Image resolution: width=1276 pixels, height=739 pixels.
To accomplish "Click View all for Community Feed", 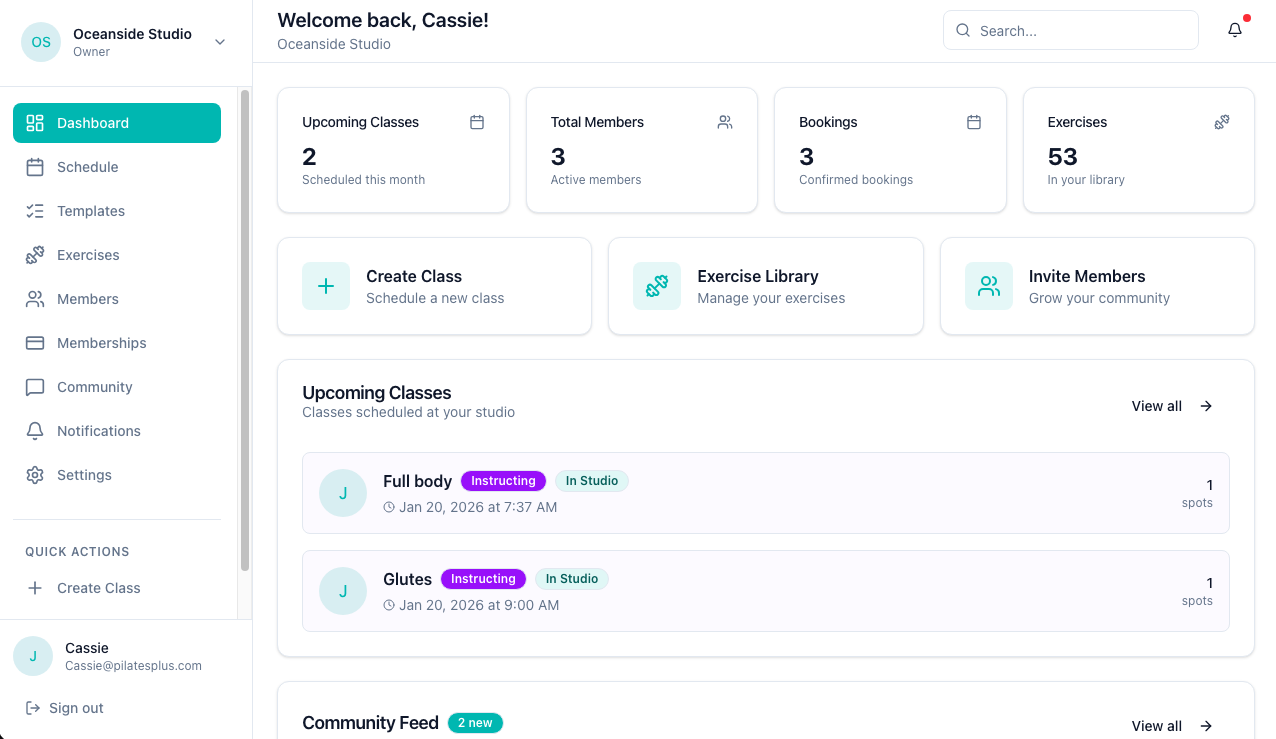I will point(1171,726).
